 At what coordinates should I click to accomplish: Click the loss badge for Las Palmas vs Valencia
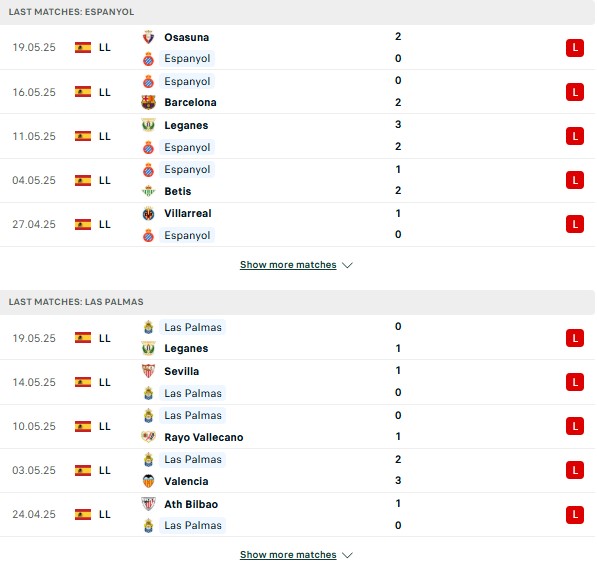pyautogui.click(x=575, y=470)
